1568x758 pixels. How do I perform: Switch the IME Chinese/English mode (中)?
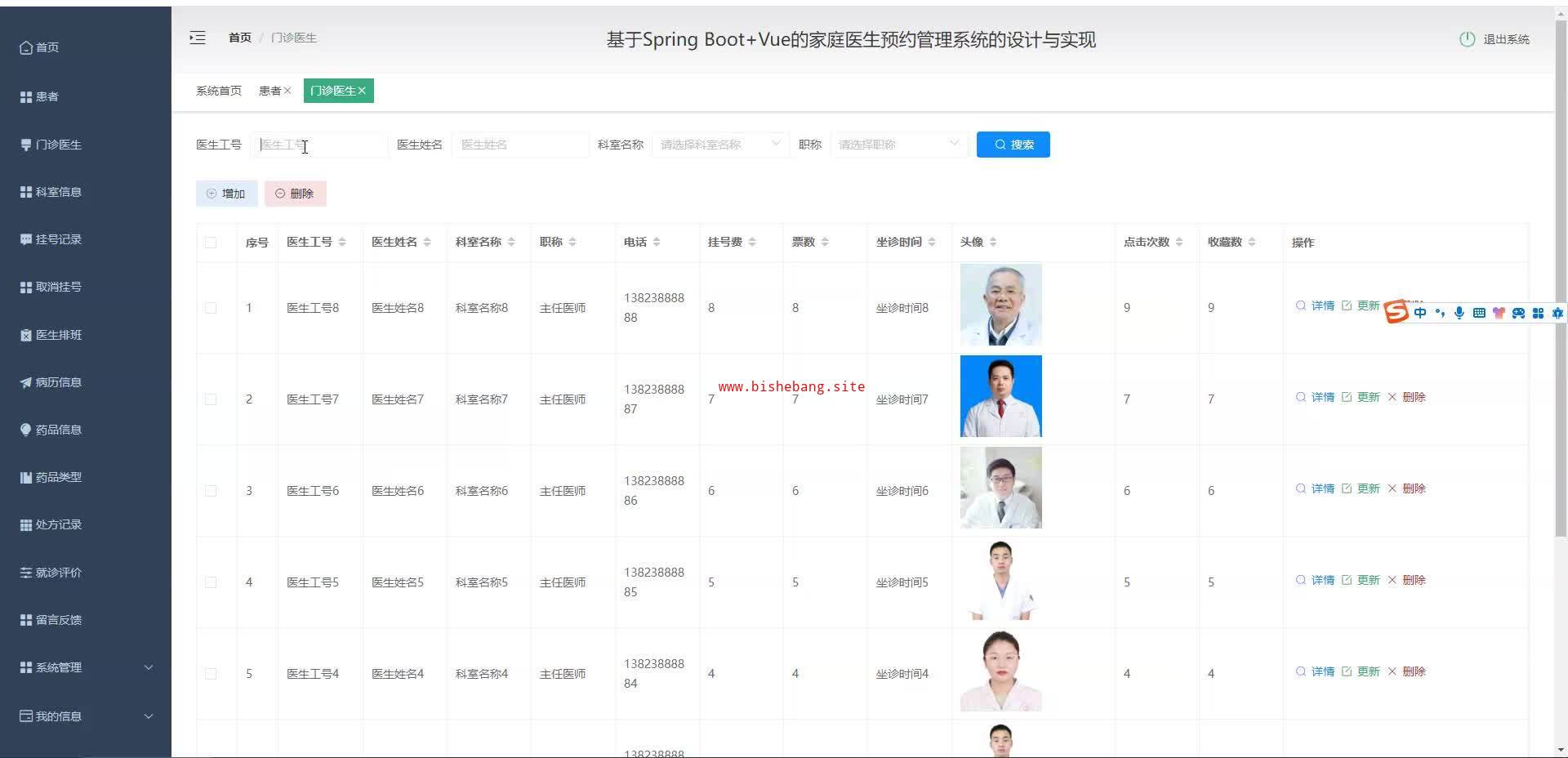(x=1420, y=313)
